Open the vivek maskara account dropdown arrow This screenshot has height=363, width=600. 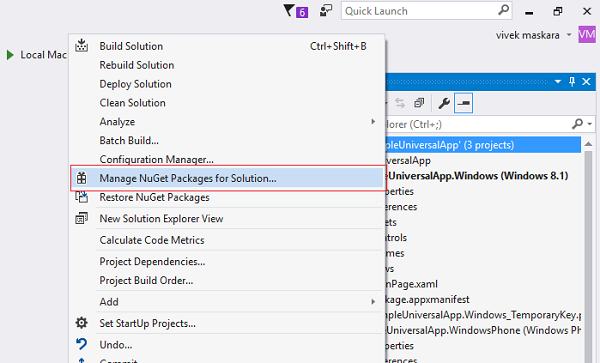(569, 35)
